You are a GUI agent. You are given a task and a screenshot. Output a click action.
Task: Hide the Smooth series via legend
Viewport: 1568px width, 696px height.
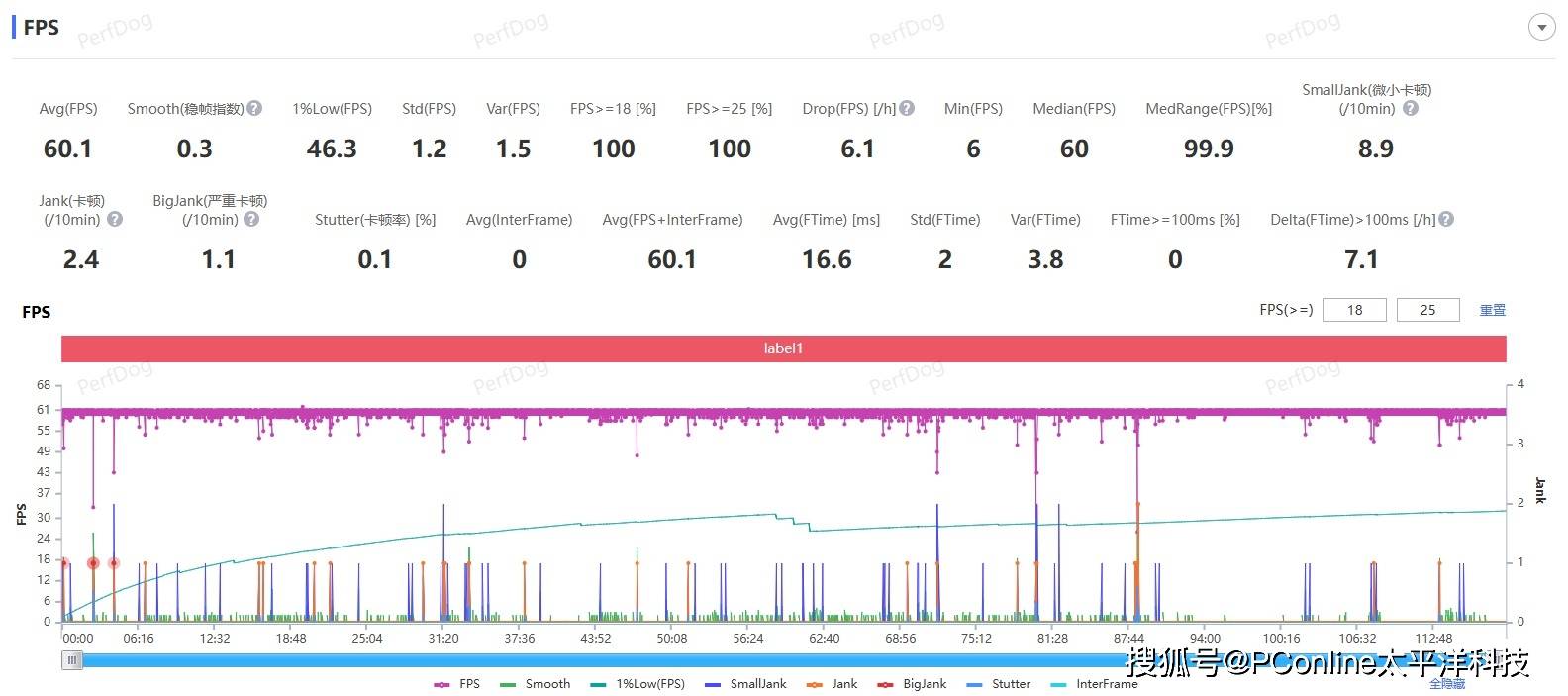pyautogui.click(x=536, y=684)
